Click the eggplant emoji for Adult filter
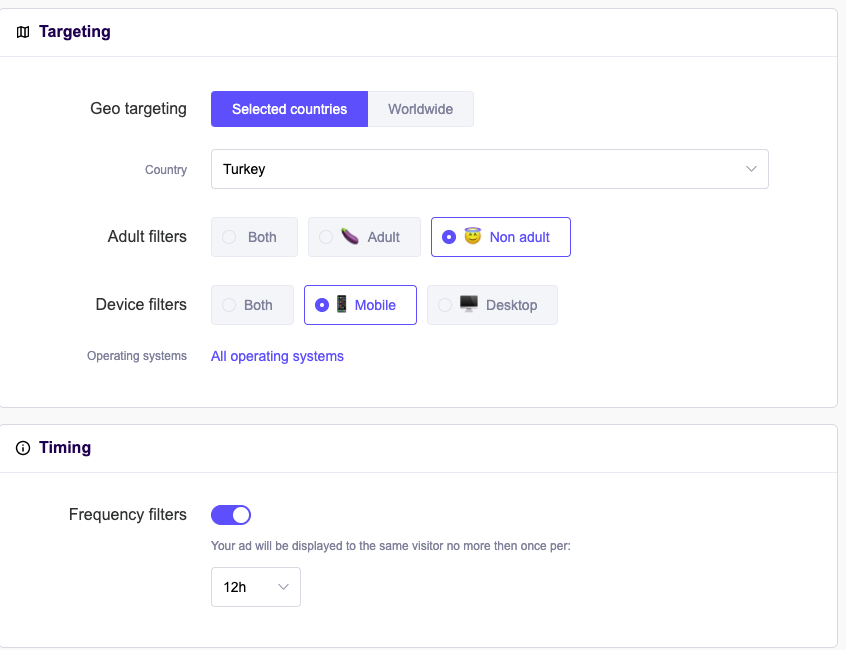This screenshot has height=650, width=846. (x=350, y=237)
